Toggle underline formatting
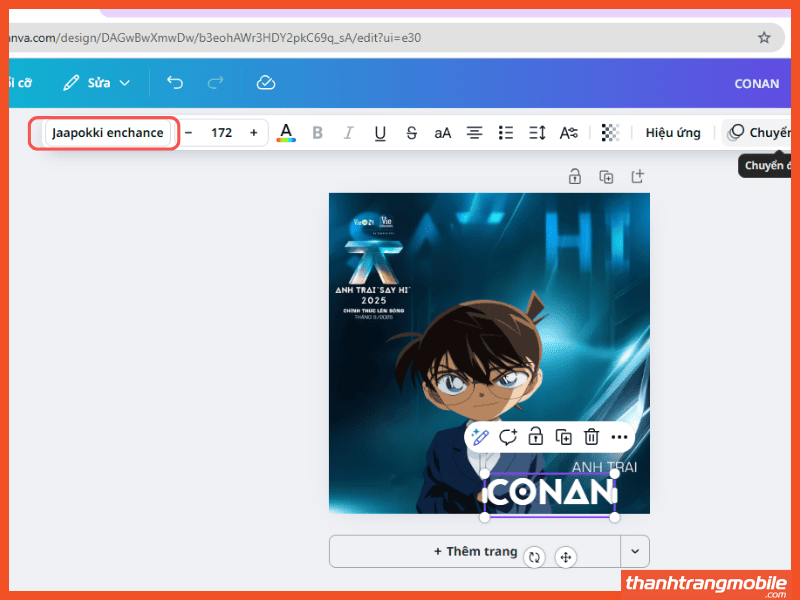This screenshot has width=800, height=600. pyautogui.click(x=380, y=133)
